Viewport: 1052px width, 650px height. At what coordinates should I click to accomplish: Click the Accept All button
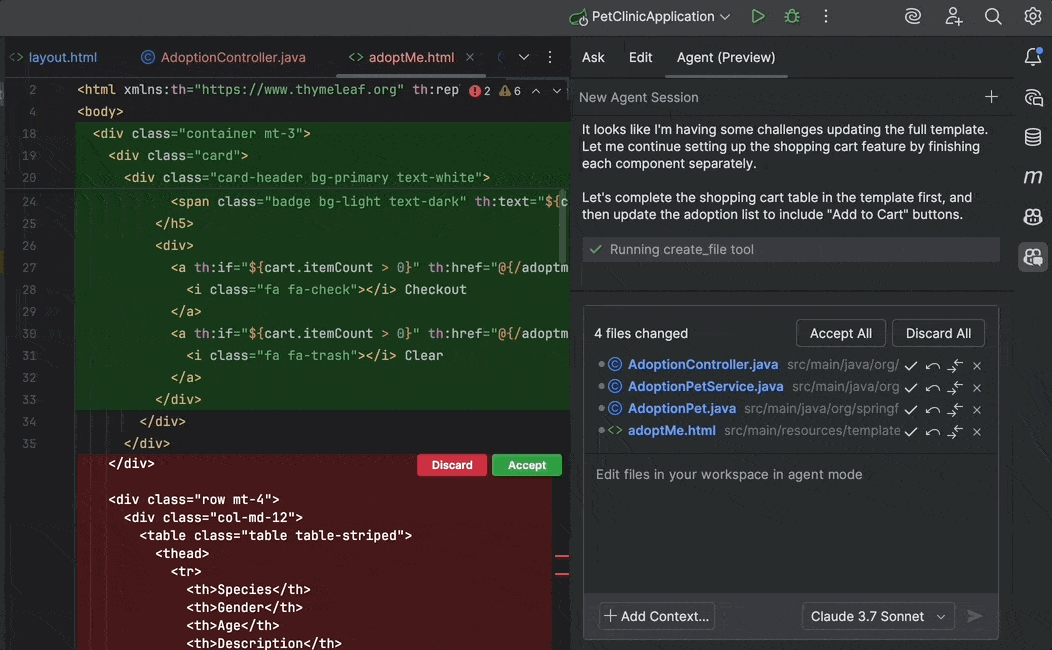pyautogui.click(x=841, y=333)
